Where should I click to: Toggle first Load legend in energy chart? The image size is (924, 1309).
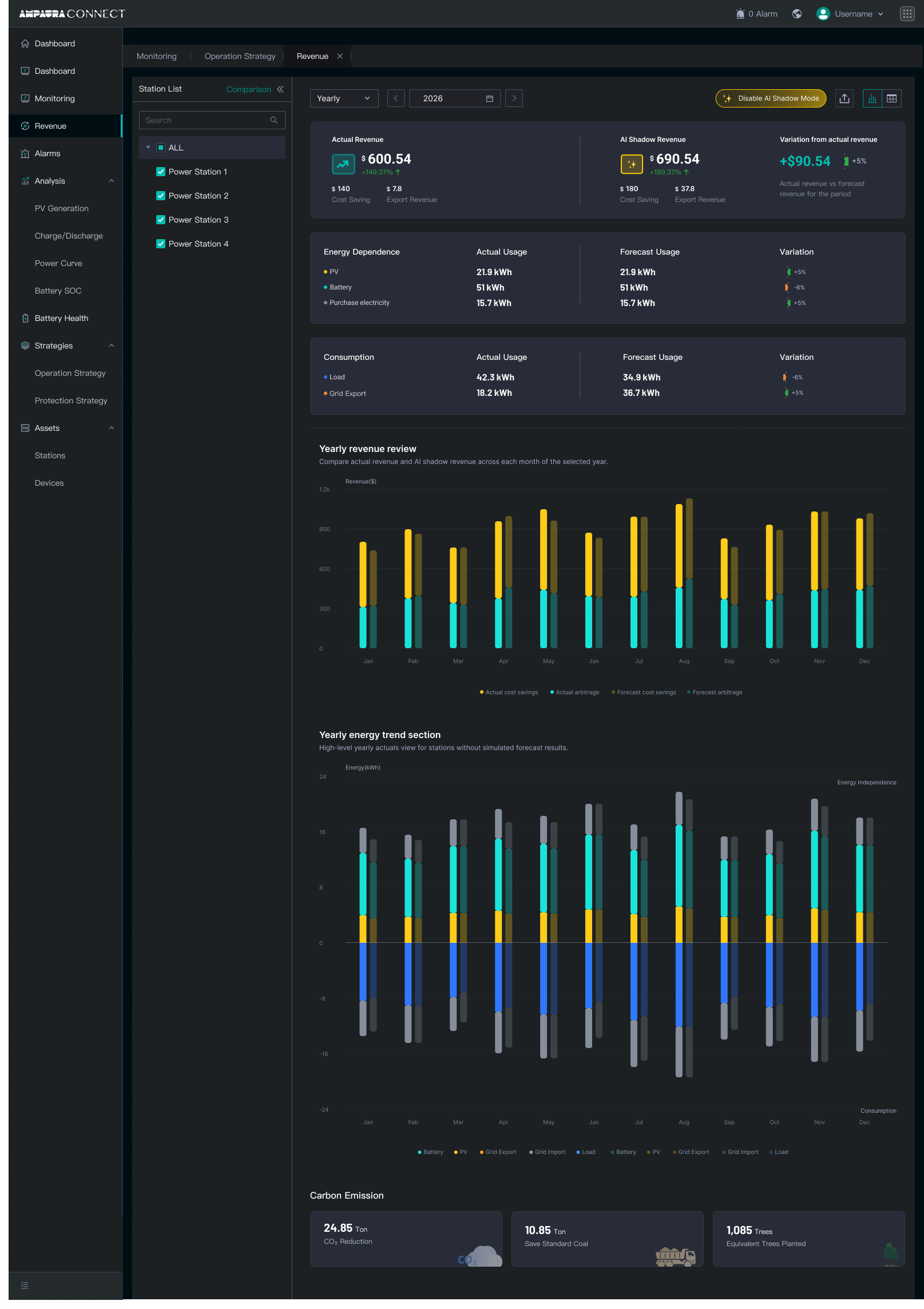pyautogui.click(x=586, y=1152)
